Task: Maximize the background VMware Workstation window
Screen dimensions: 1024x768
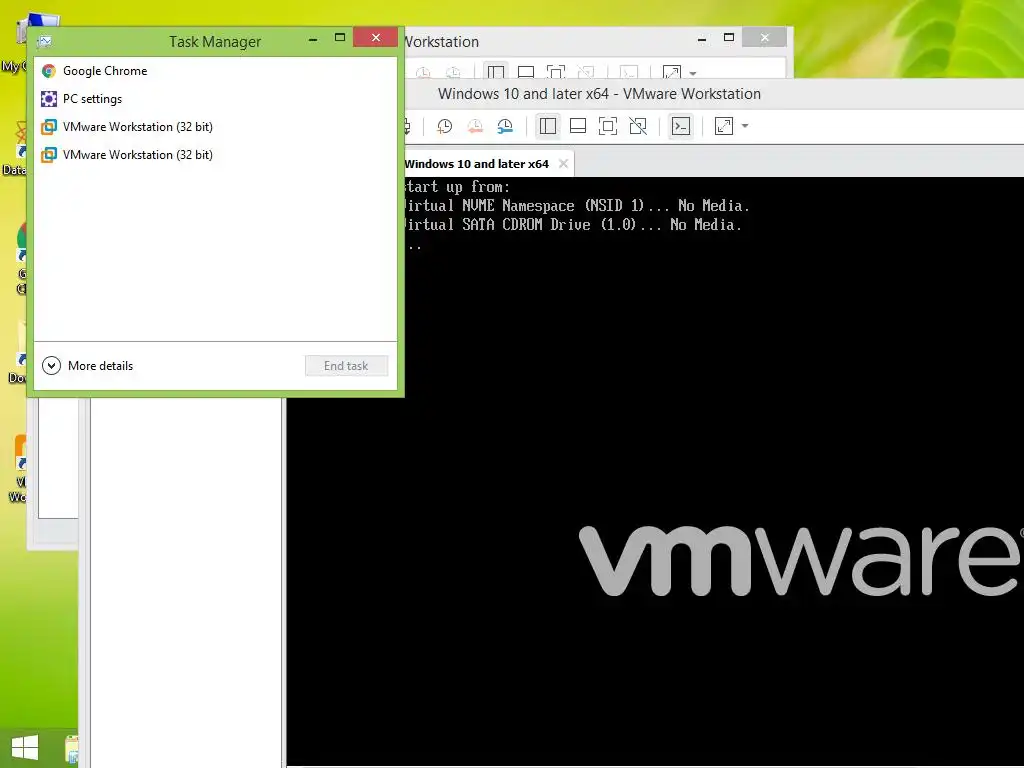Action: tap(729, 38)
